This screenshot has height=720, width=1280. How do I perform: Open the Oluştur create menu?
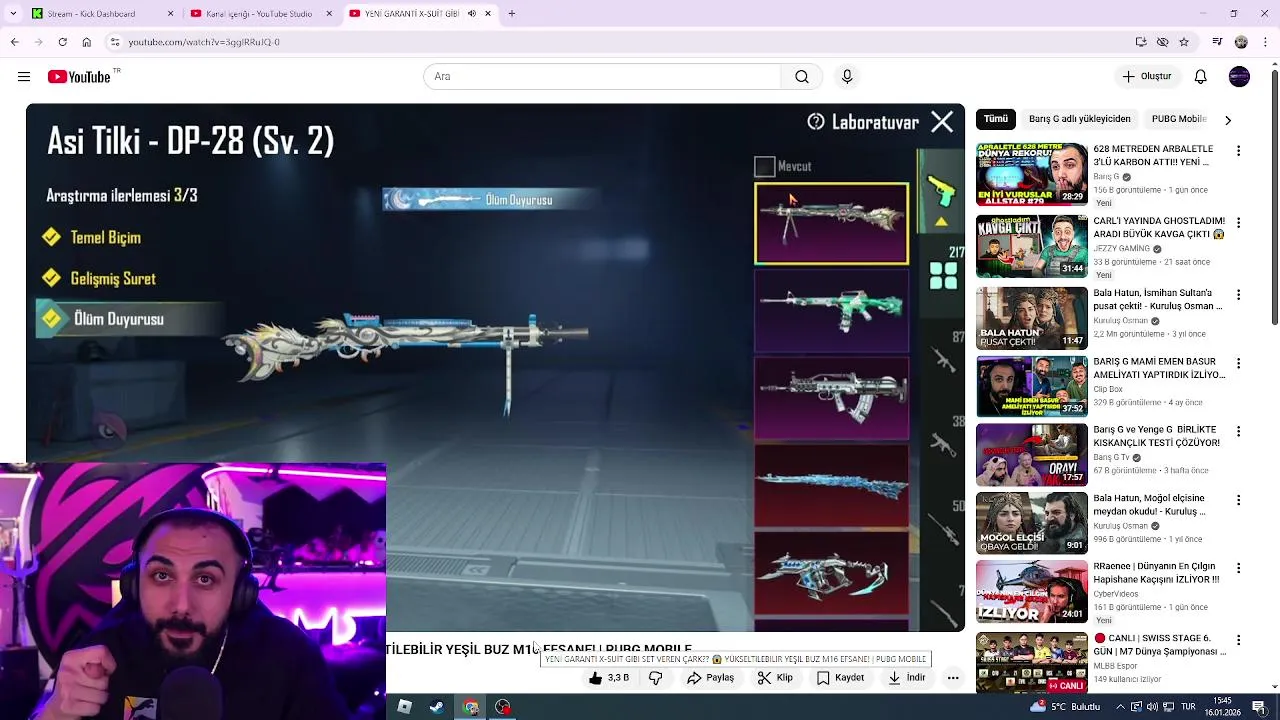[x=1147, y=77]
